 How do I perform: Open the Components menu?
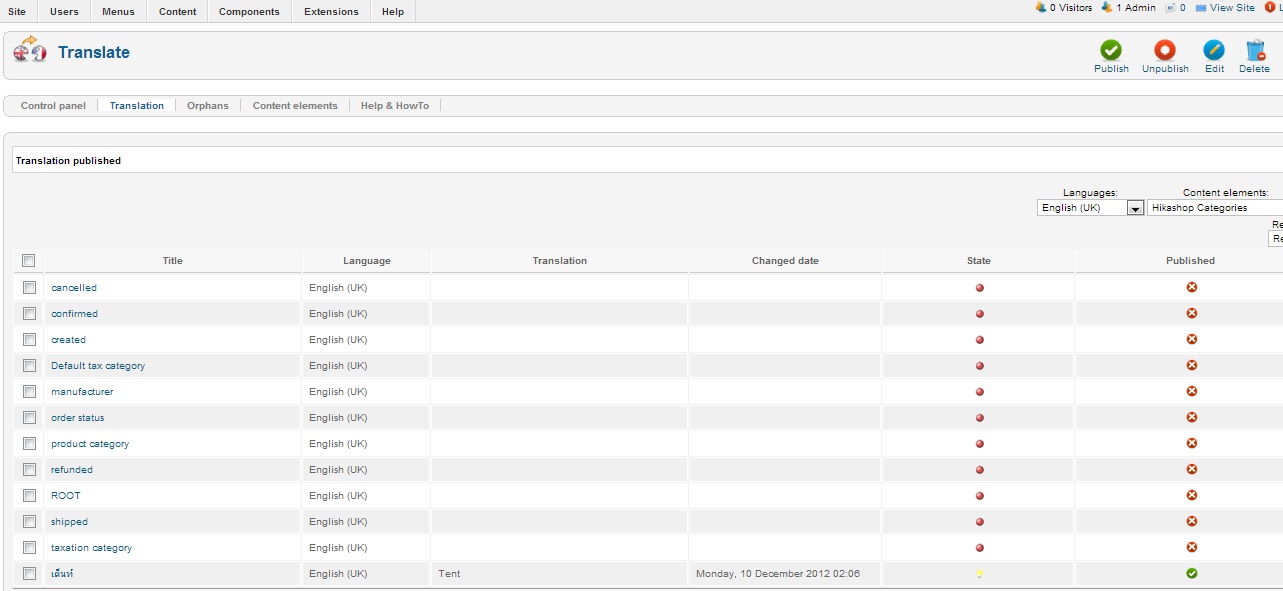249,11
